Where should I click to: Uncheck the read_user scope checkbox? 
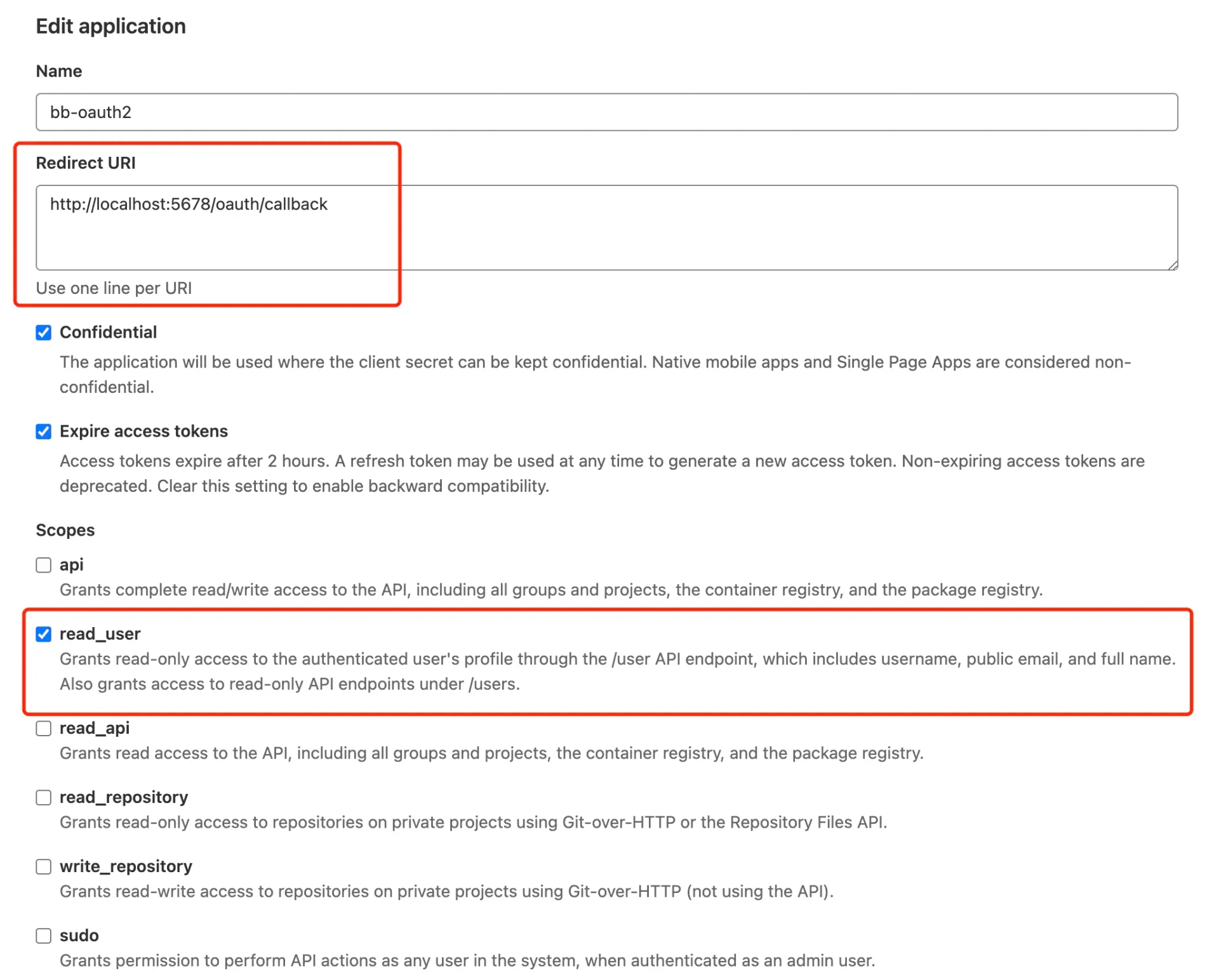point(43,634)
